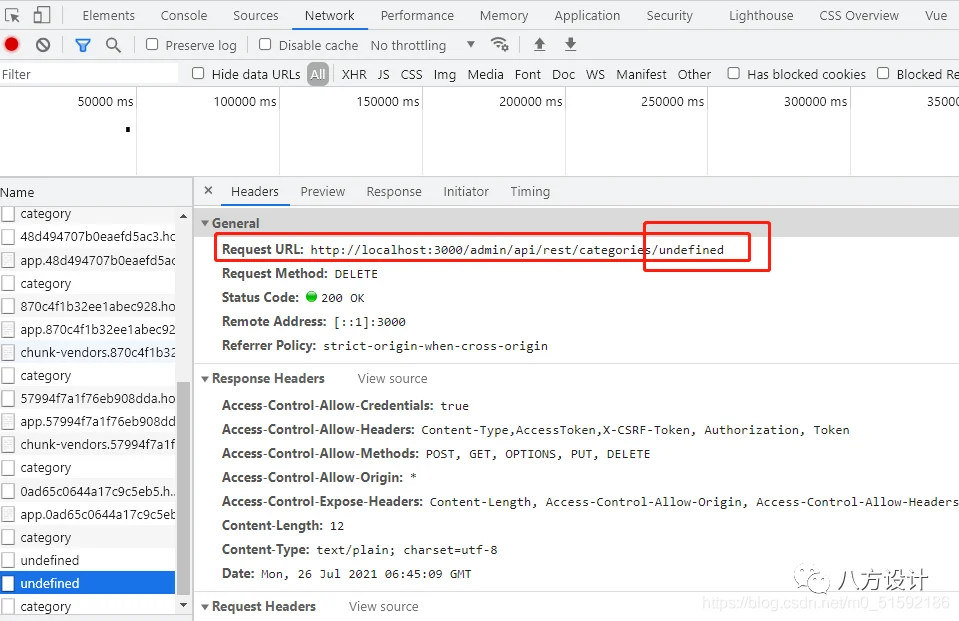Select the Network panel tab
This screenshot has height=621, width=959.
coord(330,15)
